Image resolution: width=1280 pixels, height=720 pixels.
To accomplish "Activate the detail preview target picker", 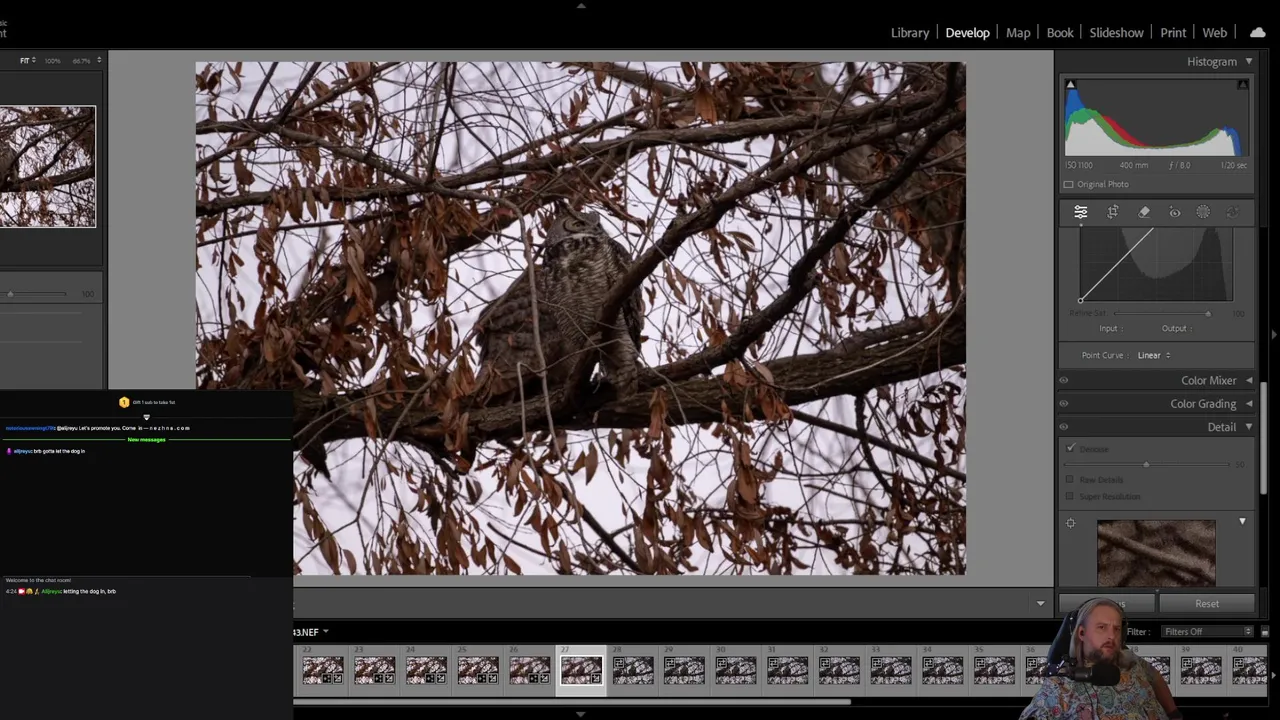I will pos(1070,523).
